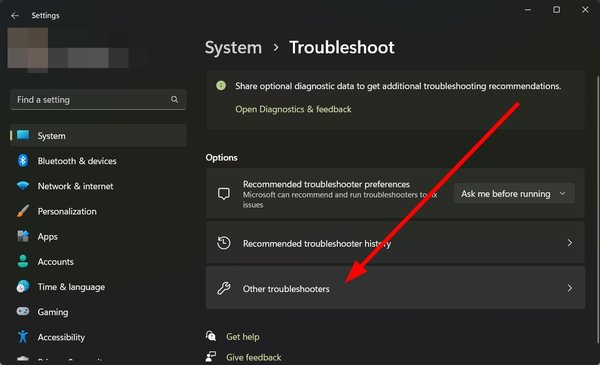Open the System category in sidebar
Screen dimensions: 600x365
tap(98, 135)
